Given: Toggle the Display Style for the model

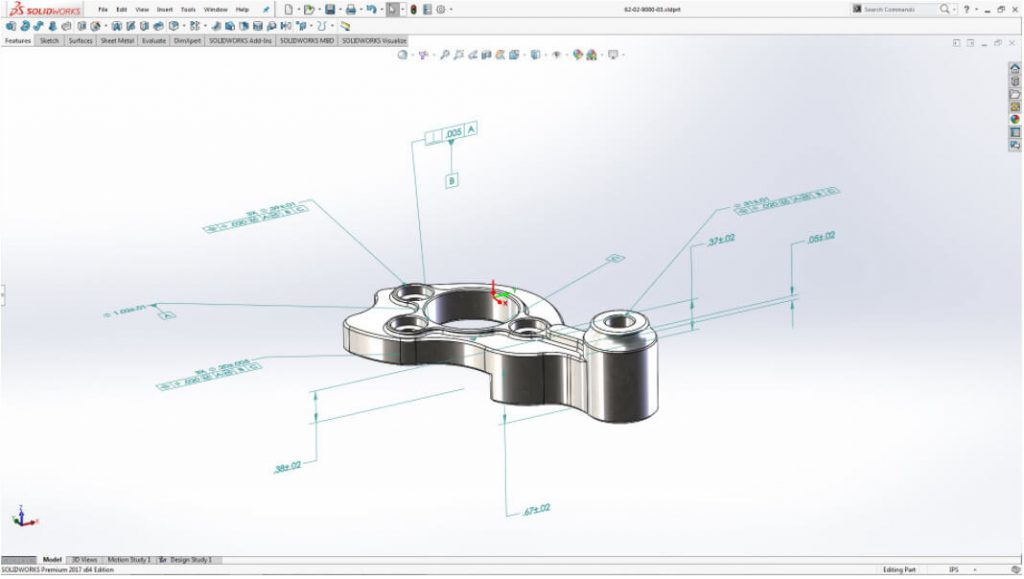Looking at the screenshot, I should pos(535,55).
